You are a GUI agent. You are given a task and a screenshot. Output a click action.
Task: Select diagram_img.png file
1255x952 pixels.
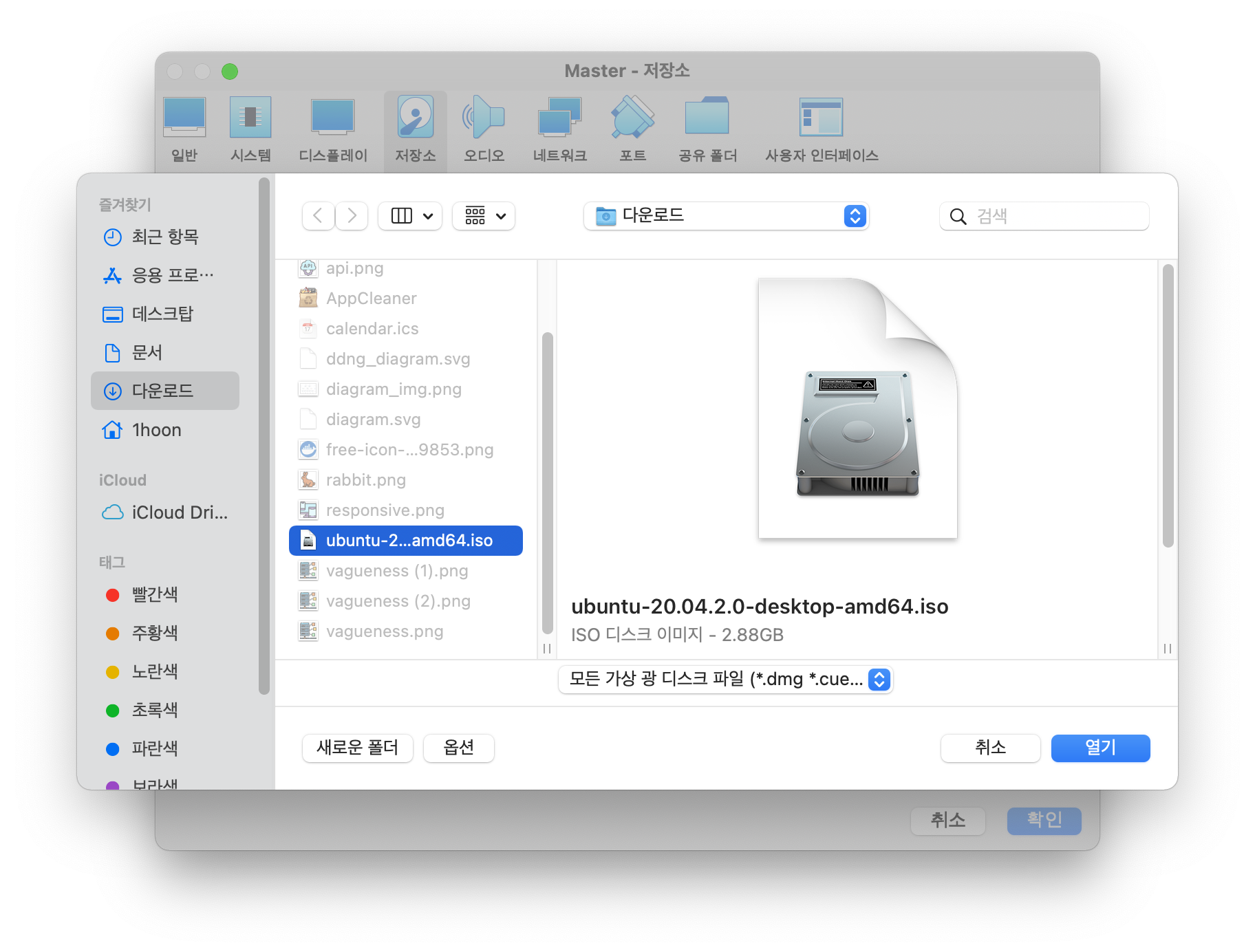point(406,389)
